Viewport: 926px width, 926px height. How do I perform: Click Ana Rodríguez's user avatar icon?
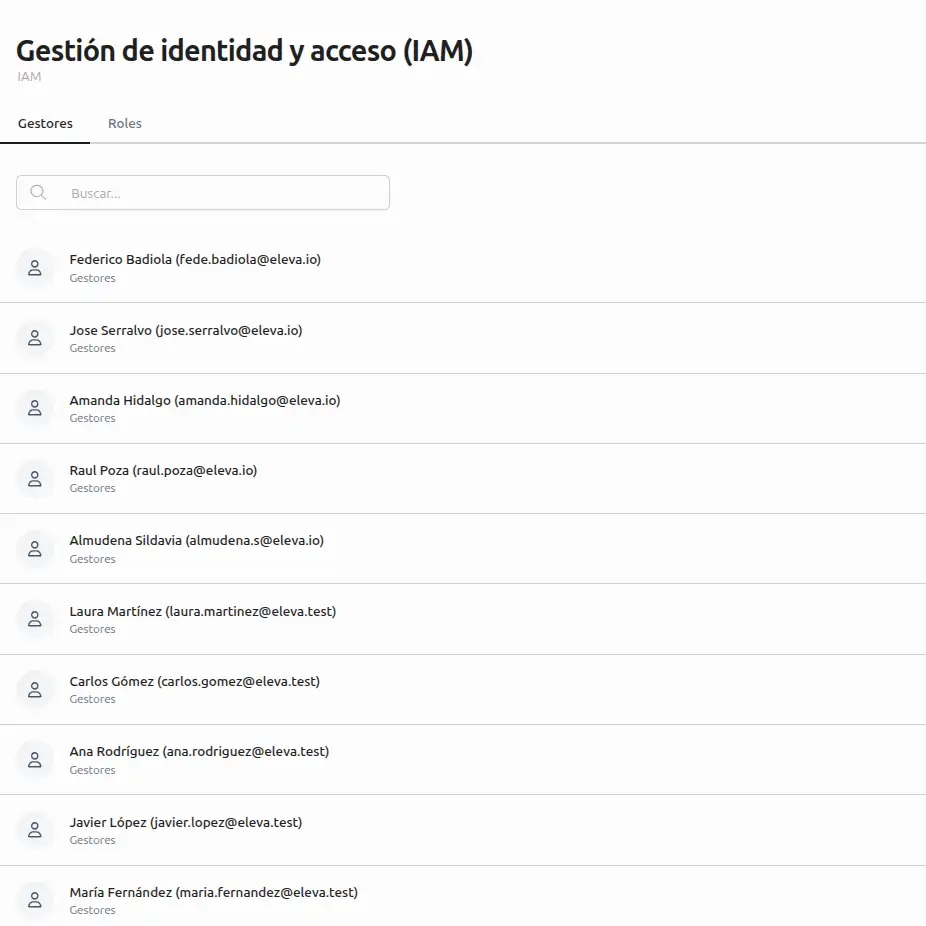click(34, 760)
